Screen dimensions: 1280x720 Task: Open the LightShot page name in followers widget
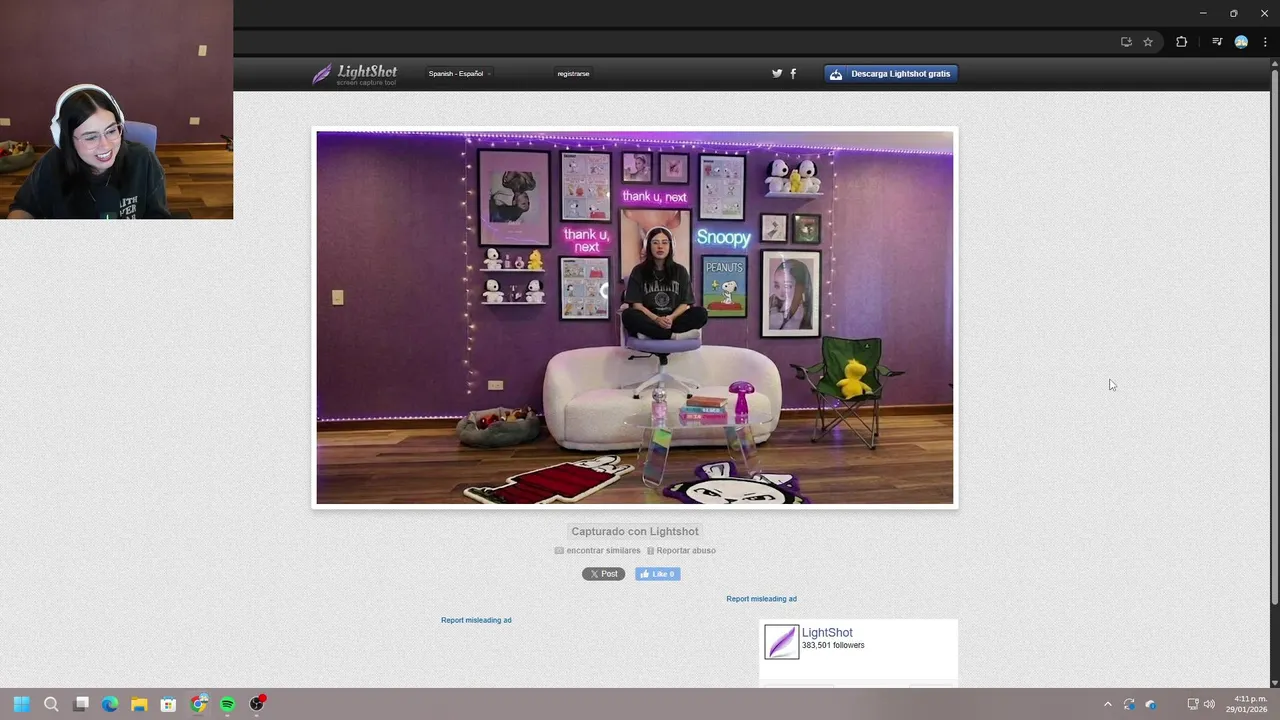827,633
